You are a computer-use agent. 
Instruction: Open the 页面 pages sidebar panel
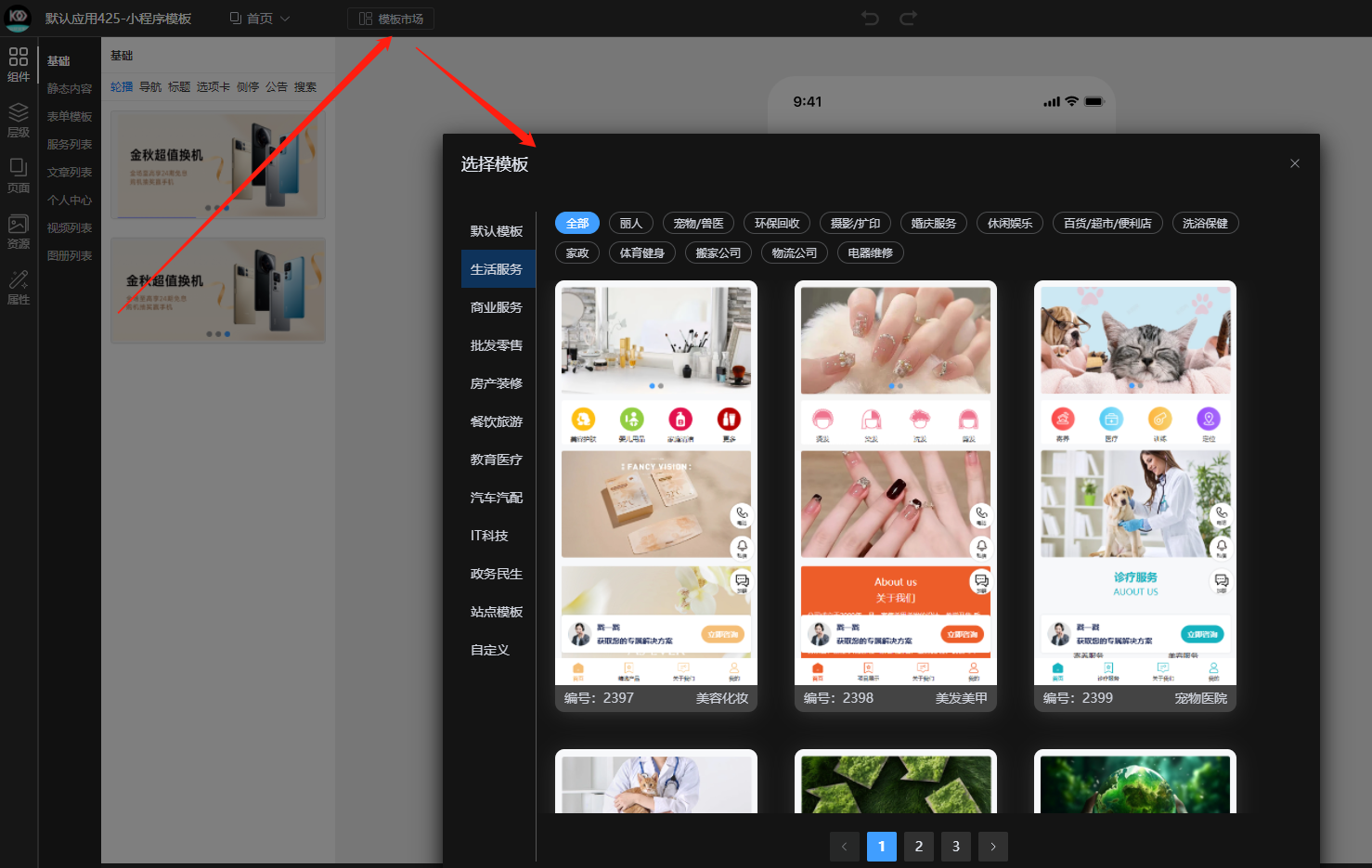coord(19,175)
